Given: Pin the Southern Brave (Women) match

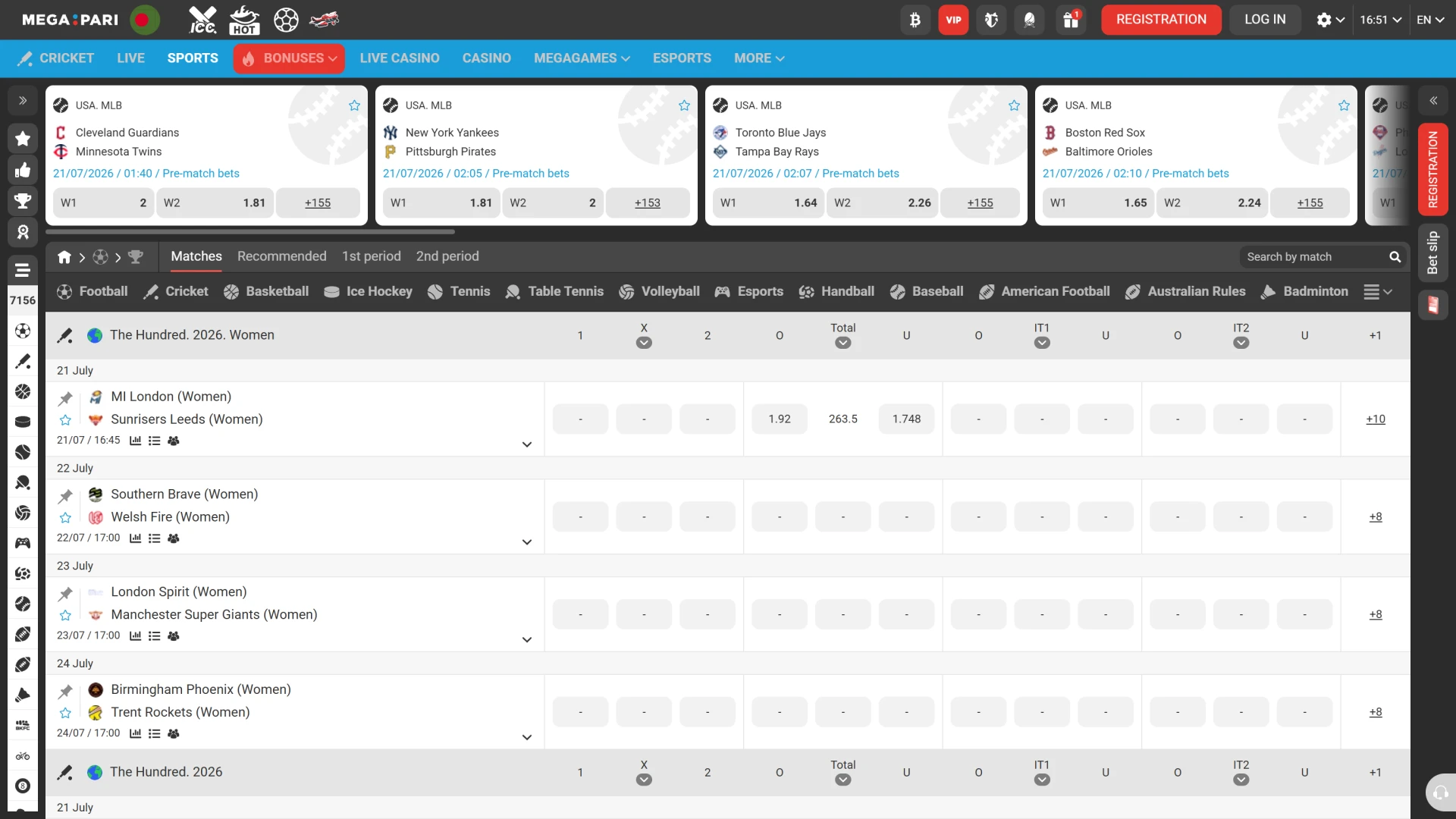Looking at the screenshot, I should pyautogui.click(x=65, y=496).
